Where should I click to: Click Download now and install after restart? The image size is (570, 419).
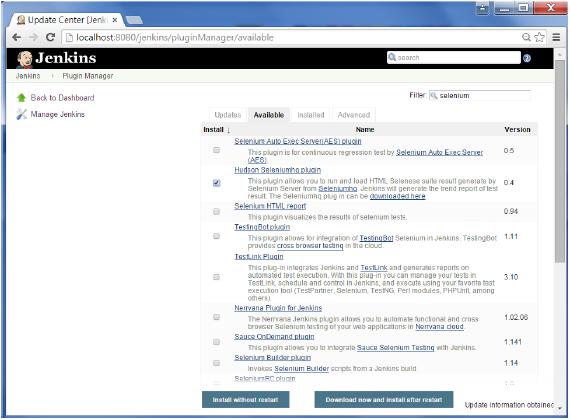pyautogui.click(x=384, y=400)
